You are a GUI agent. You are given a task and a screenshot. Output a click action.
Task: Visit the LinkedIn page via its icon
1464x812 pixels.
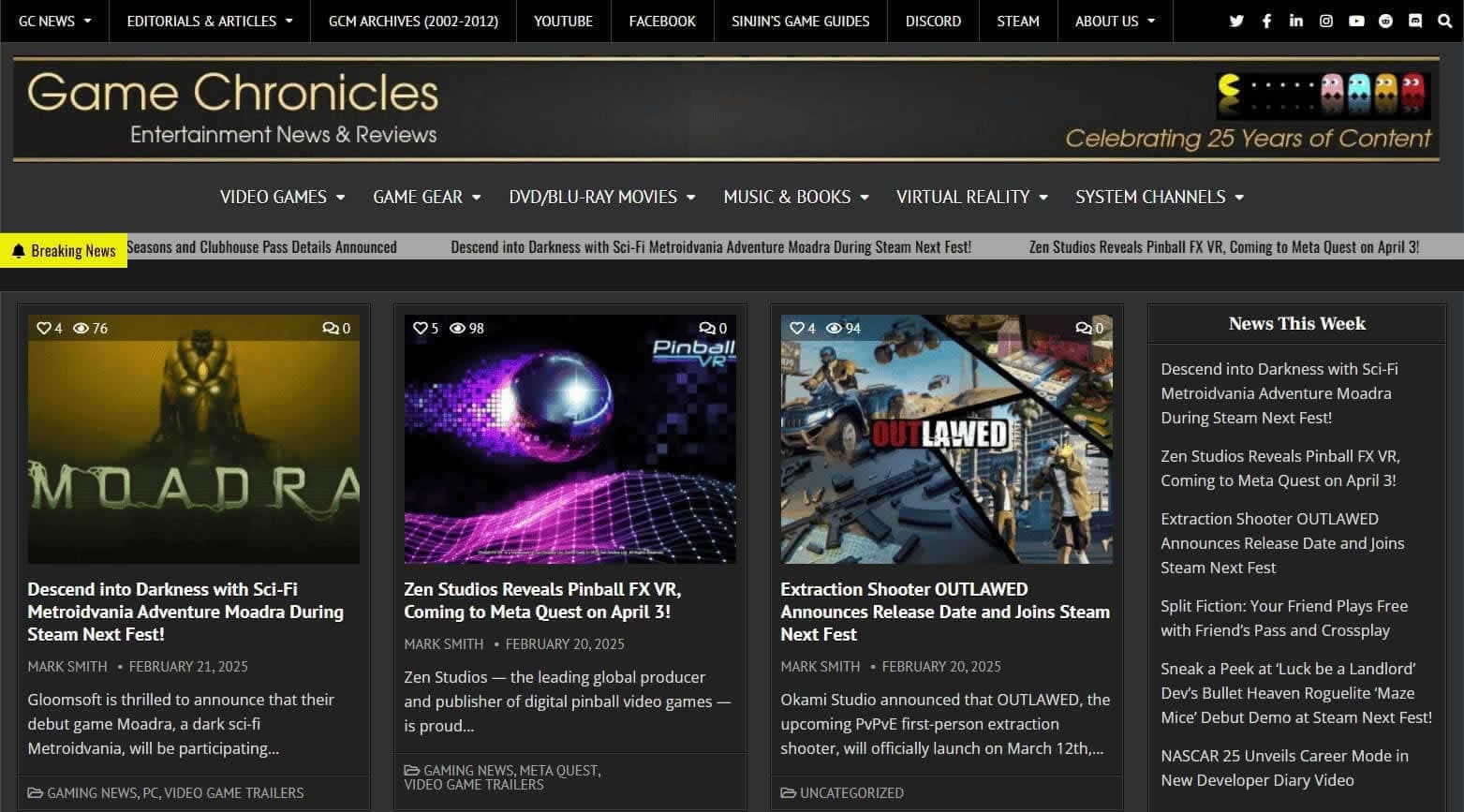(1296, 21)
